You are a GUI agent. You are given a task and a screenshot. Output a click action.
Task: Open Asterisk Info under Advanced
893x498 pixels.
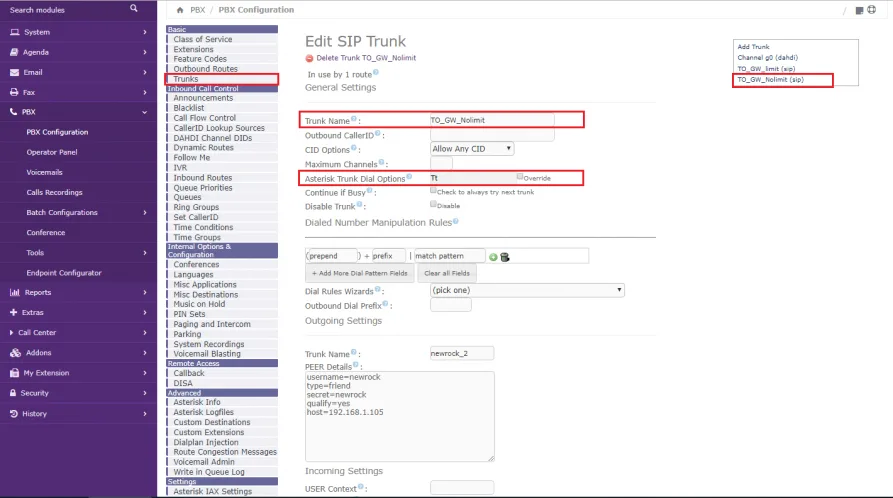click(x=196, y=402)
